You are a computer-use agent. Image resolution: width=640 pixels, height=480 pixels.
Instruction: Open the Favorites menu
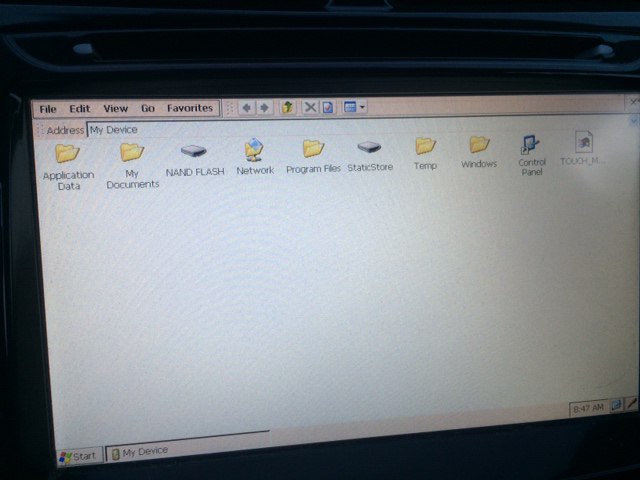tap(189, 108)
